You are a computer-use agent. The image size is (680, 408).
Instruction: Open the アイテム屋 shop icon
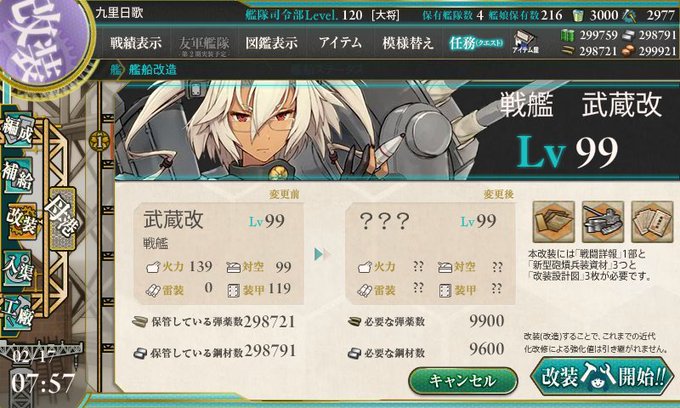526,42
